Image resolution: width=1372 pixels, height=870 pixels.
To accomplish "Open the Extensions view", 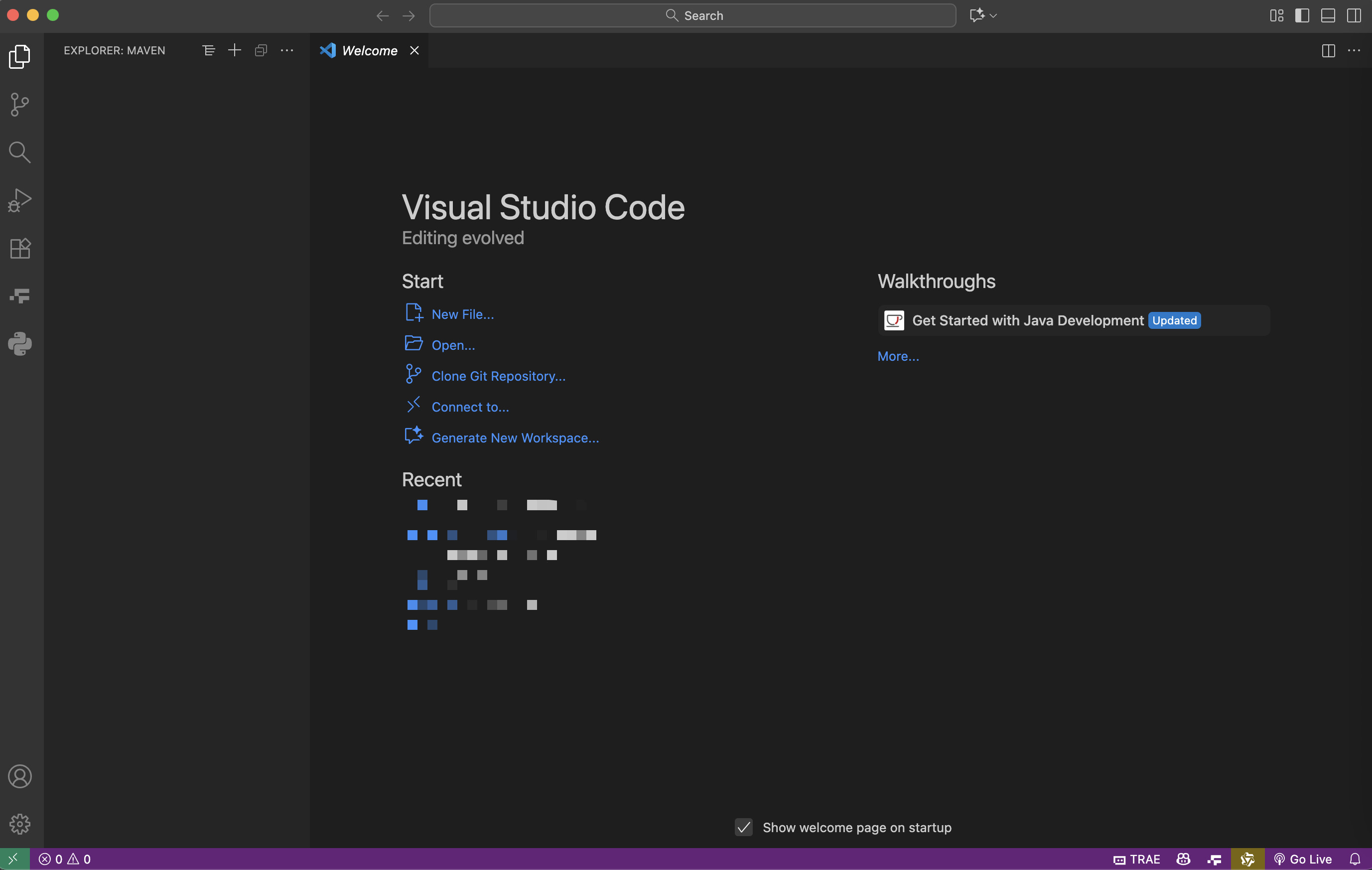I will coord(20,249).
